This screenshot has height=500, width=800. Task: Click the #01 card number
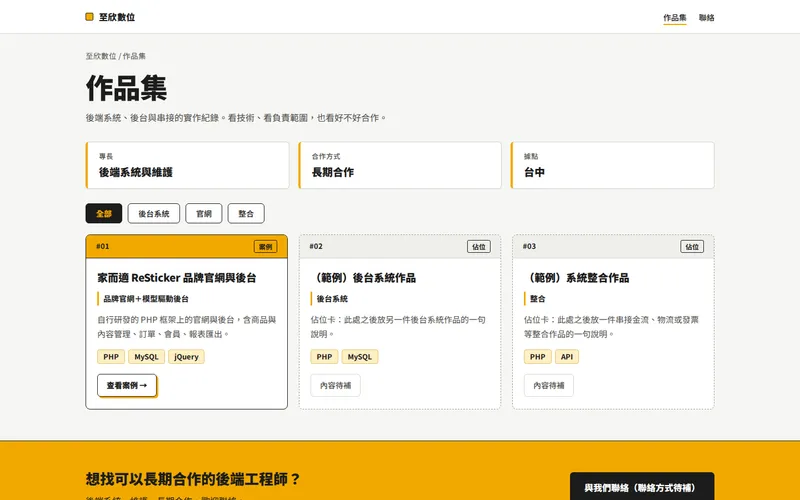pyautogui.click(x=103, y=246)
